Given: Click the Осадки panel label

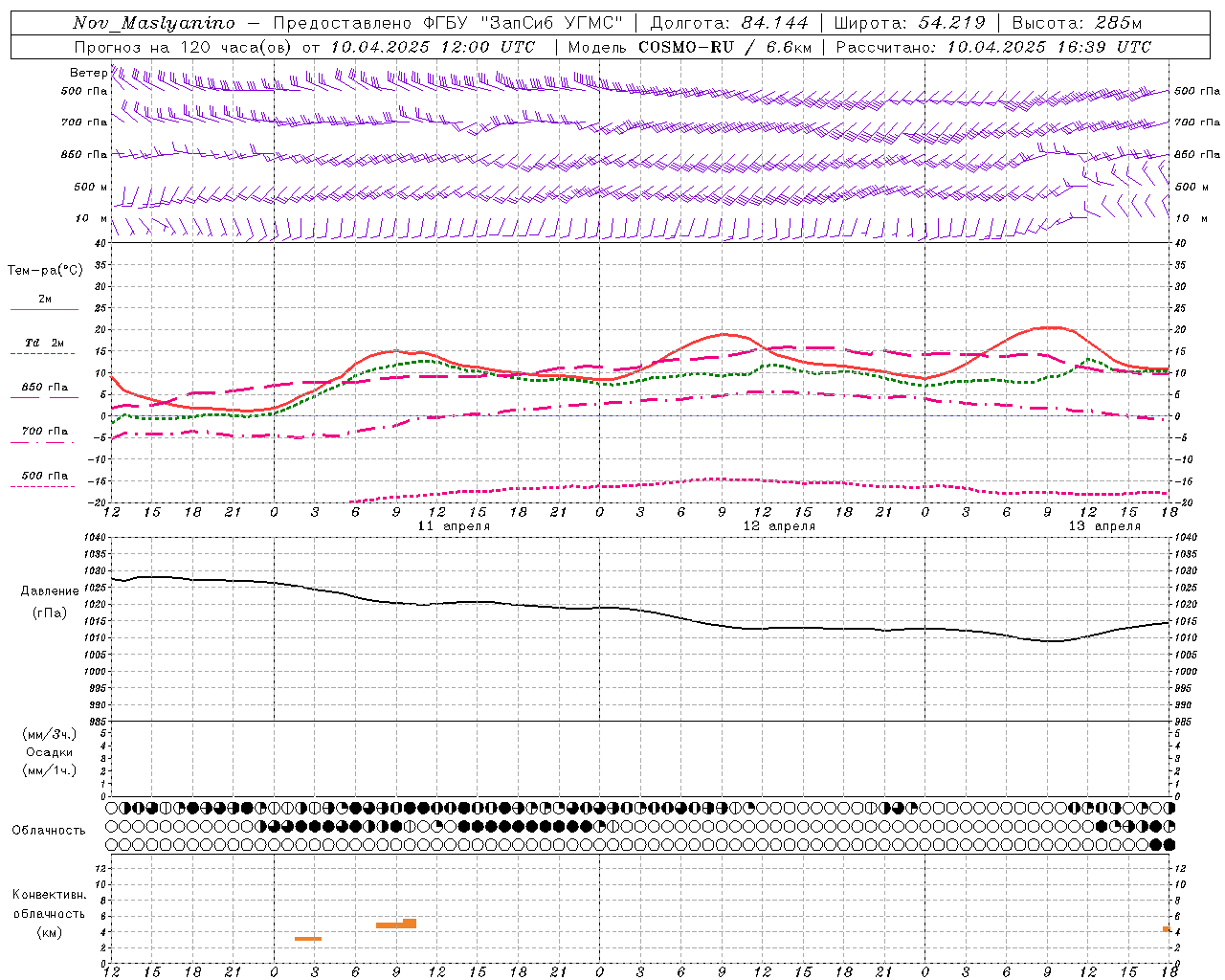Looking at the screenshot, I should [x=50, y=752].
